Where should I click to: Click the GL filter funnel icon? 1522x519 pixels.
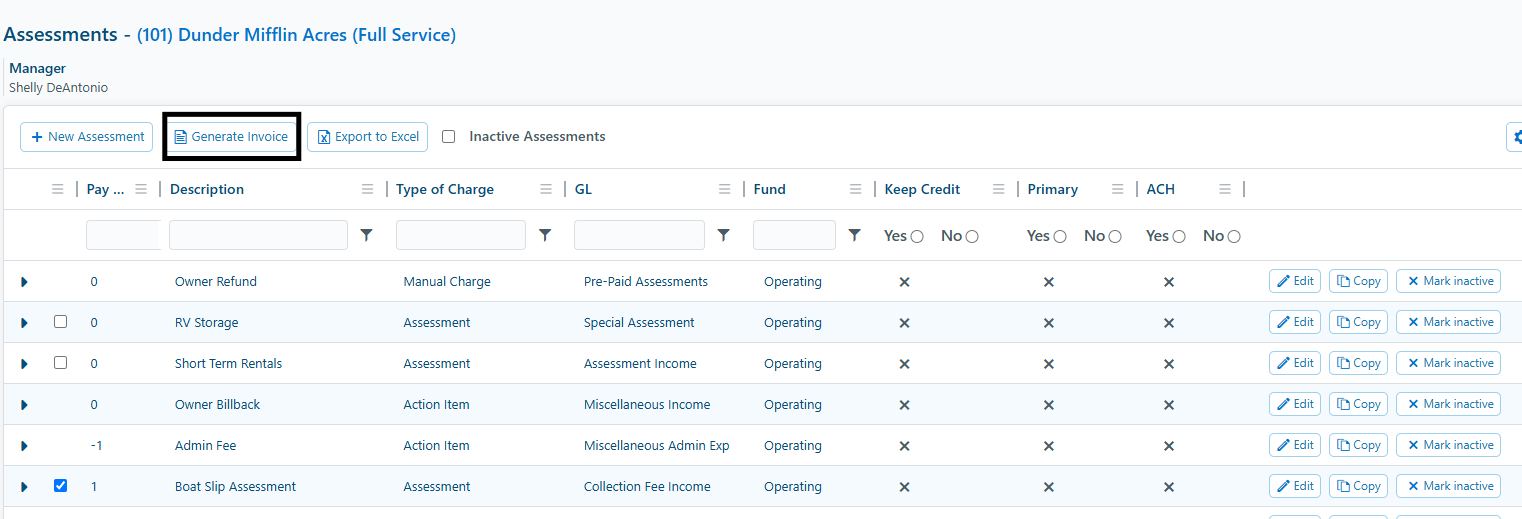[x=723, y=235]
